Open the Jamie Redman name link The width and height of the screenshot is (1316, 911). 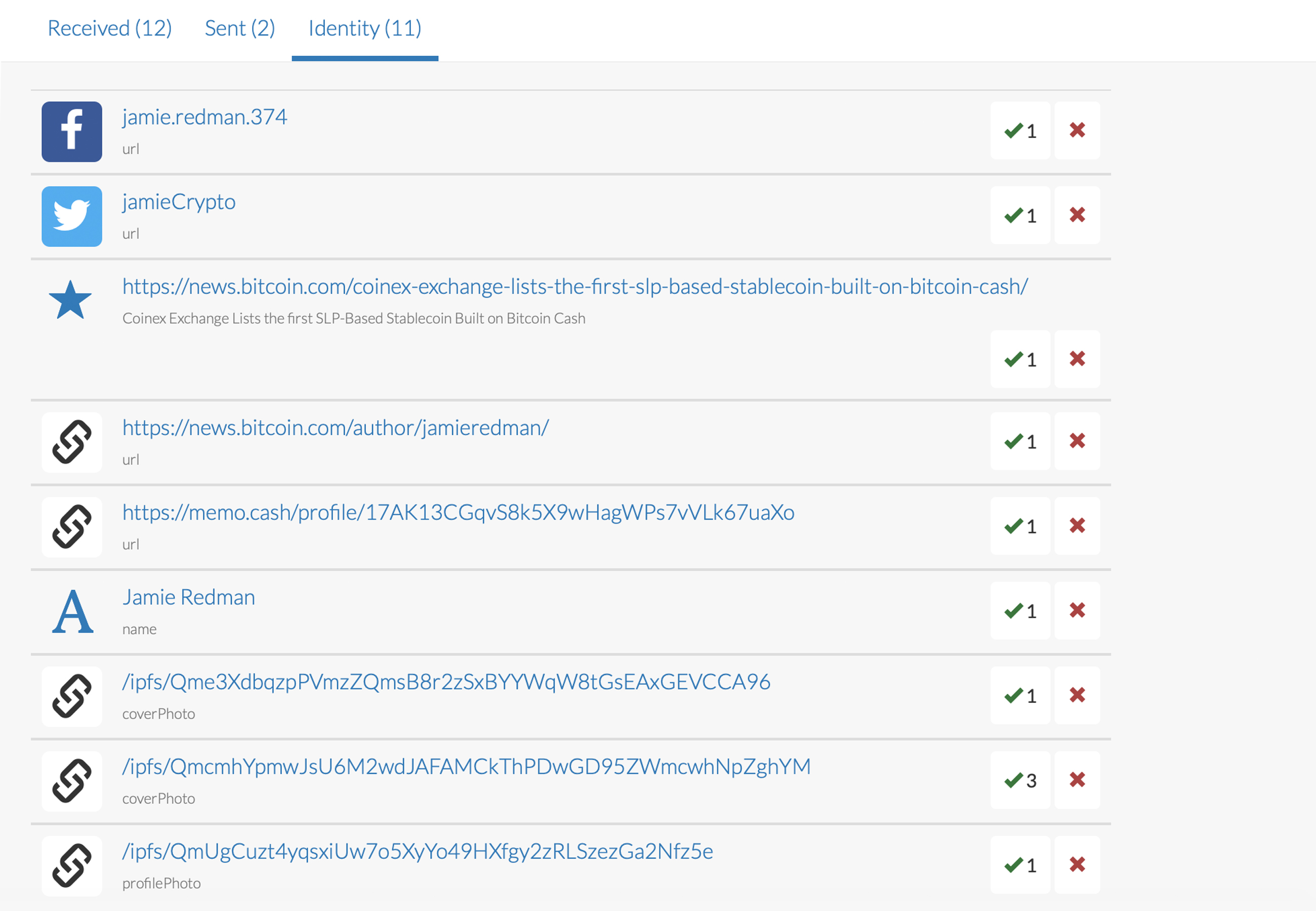189,597
